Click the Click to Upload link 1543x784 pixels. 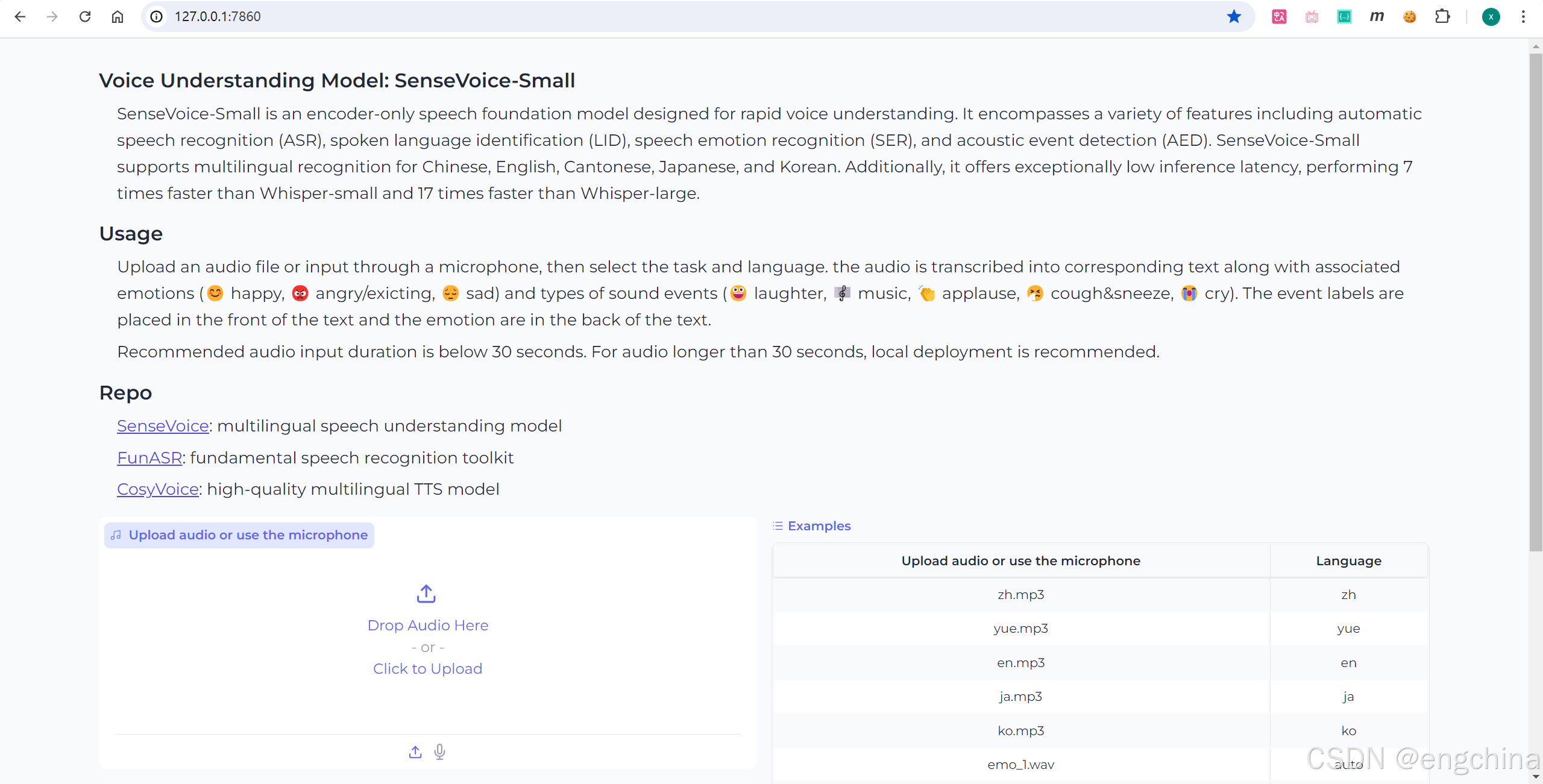click(428, 668)
